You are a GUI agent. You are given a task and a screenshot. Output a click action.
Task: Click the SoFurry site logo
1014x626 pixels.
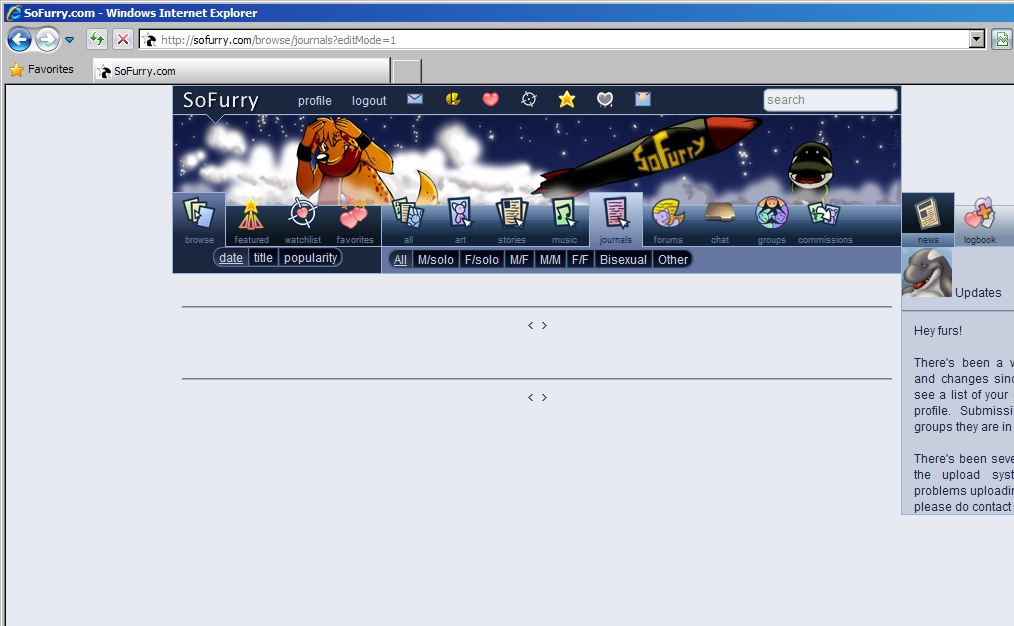pyautogui.click(x=221, y=100)
